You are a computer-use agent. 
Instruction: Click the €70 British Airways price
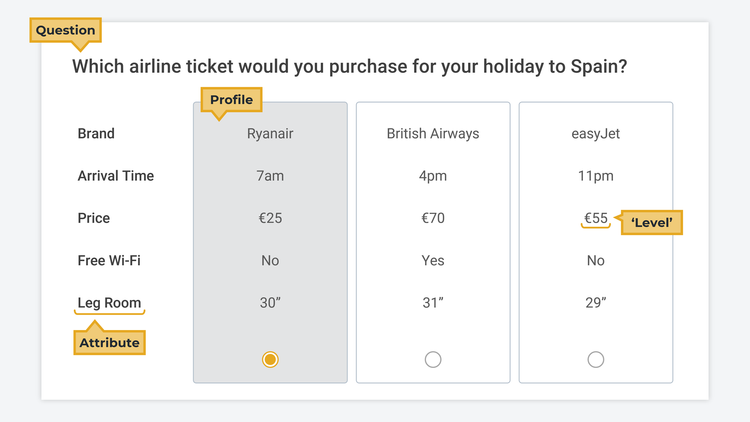click(x=433, y=218)
